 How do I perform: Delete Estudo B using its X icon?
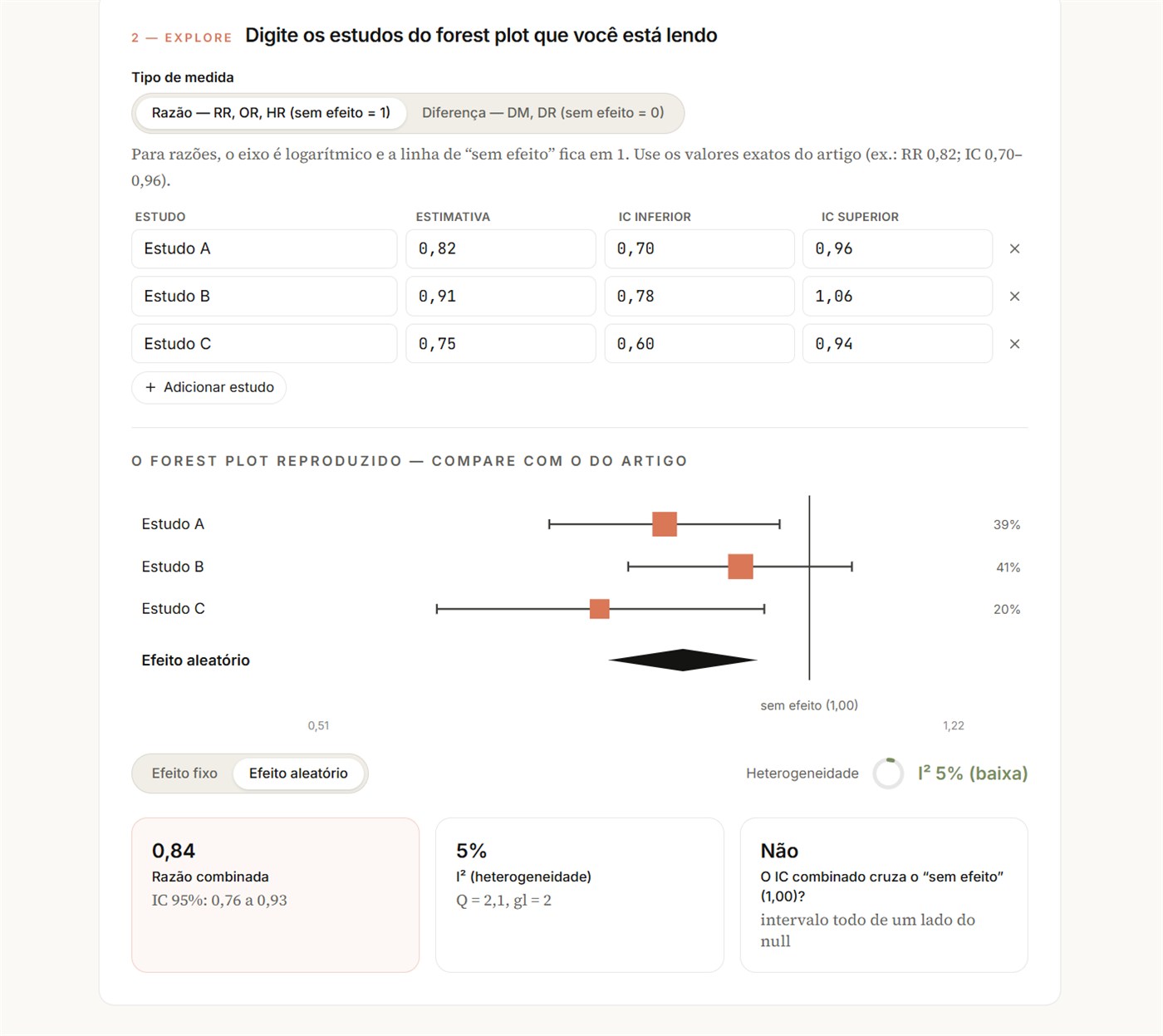(1014, 296)
